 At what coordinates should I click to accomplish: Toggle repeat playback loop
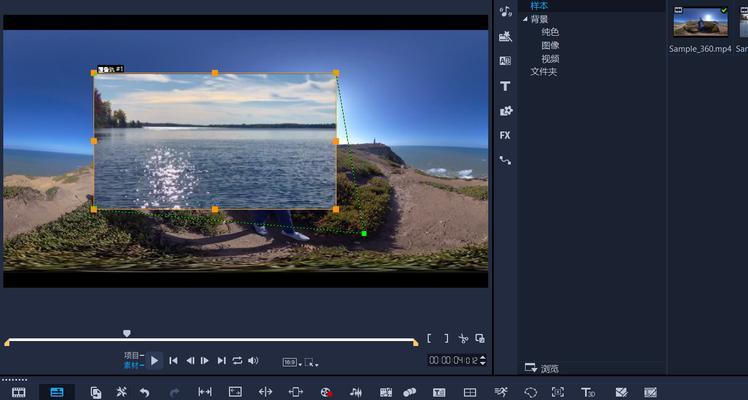coord(237,361)
